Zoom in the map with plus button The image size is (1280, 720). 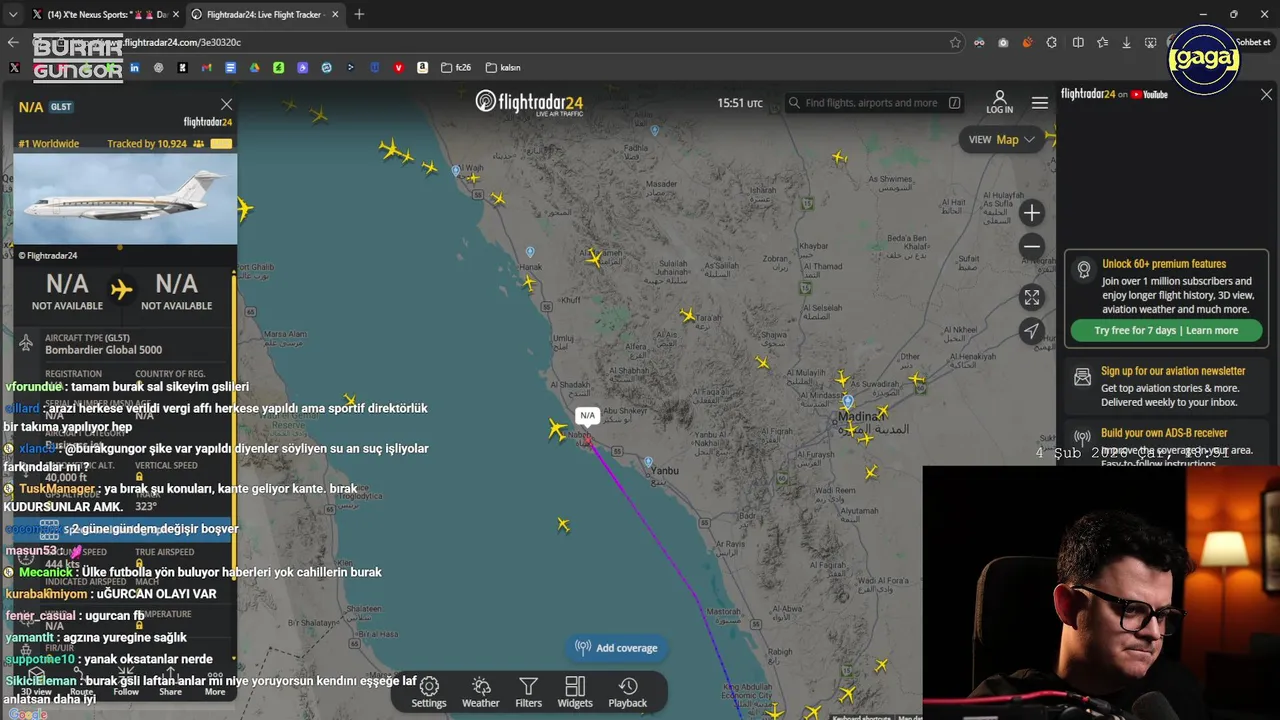tap(1032, 213)
